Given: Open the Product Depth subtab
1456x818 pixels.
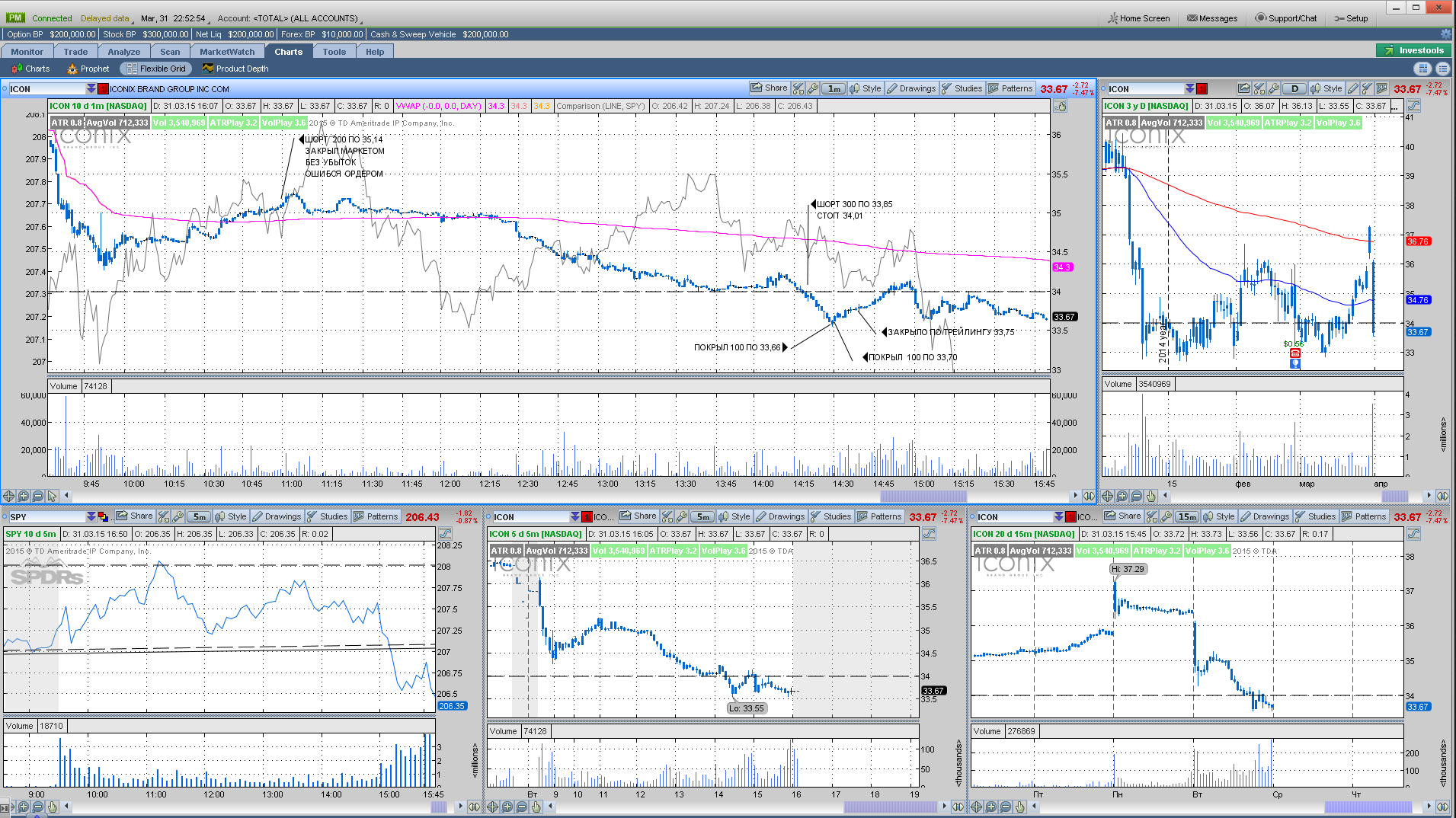Looking at the screenshot, I should [x=235, y=69].
